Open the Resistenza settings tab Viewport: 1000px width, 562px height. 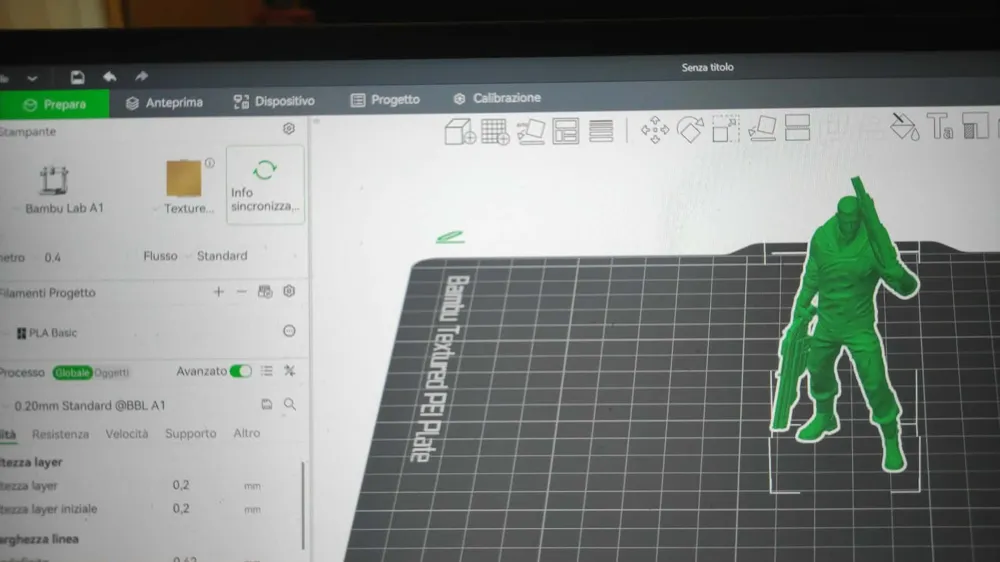tap(61, 434)
